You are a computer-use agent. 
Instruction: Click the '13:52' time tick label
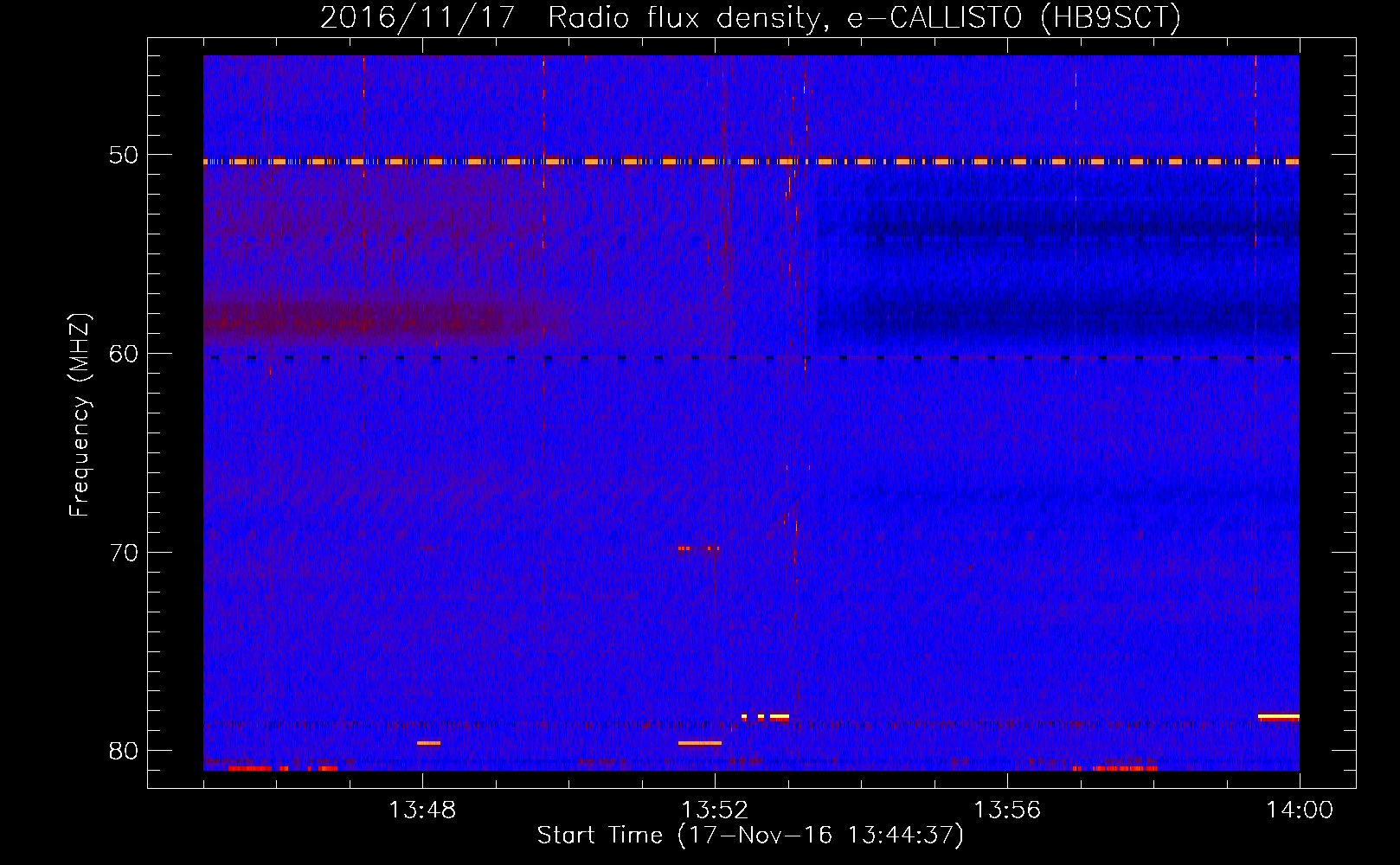[715, 811]
